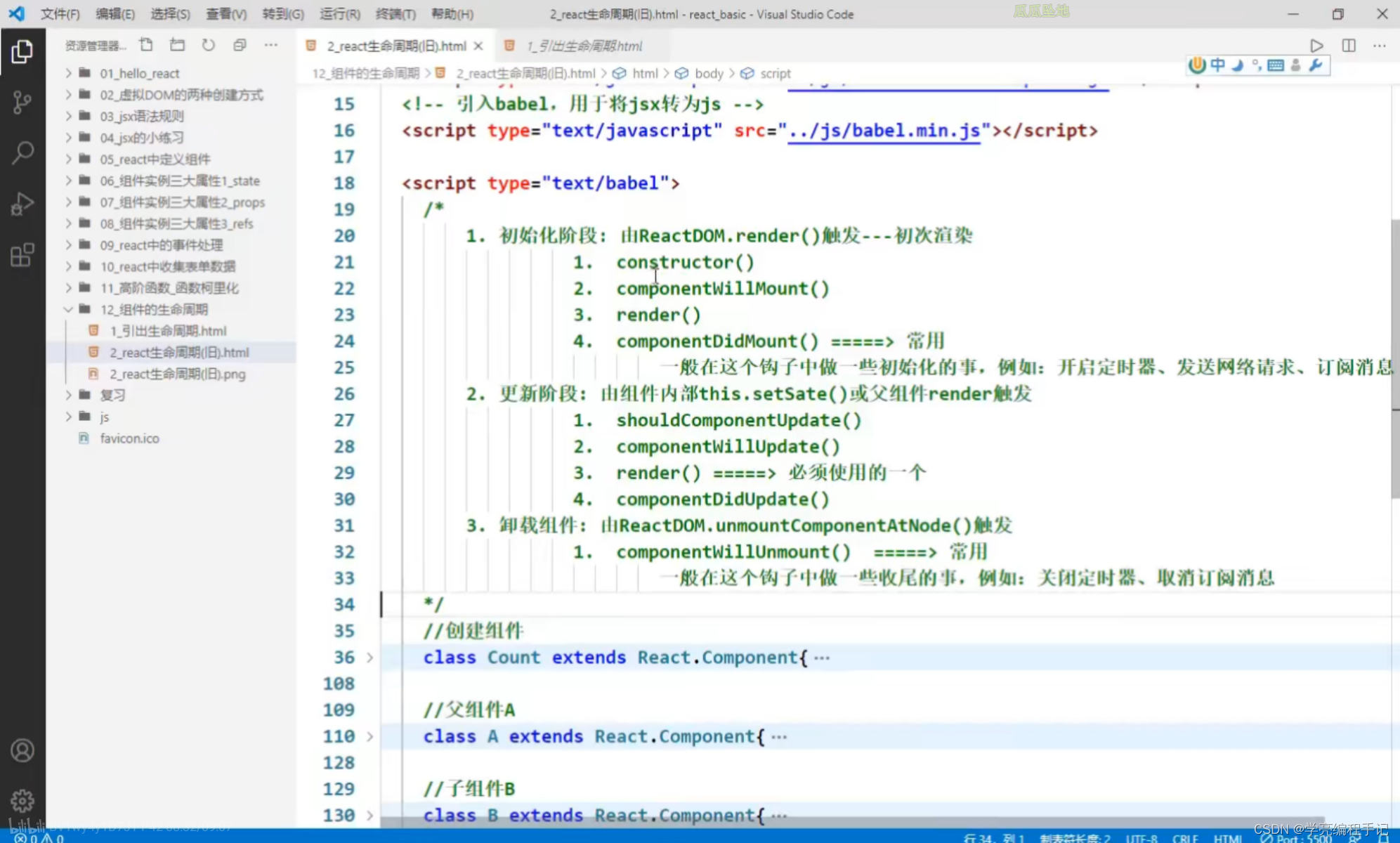
Task: Open the Accounts menu icon
Action: pos(22,750)
